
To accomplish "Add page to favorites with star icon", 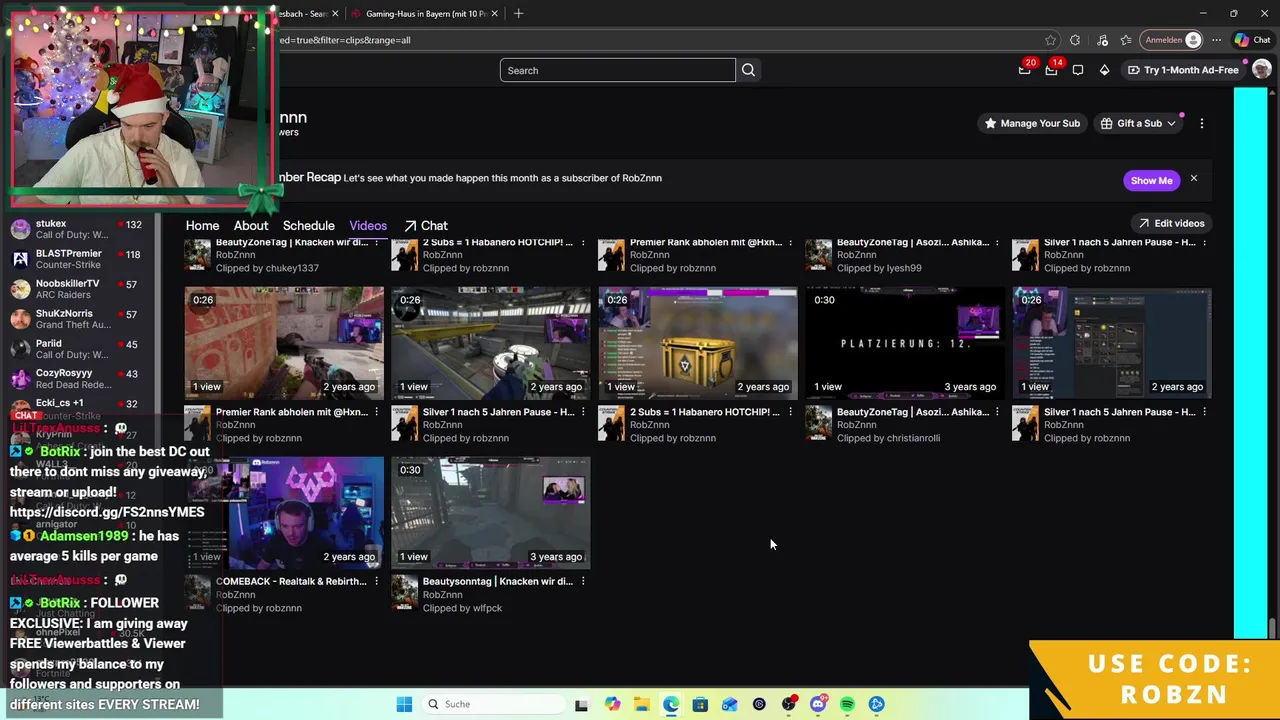I will pos(1050,40).
